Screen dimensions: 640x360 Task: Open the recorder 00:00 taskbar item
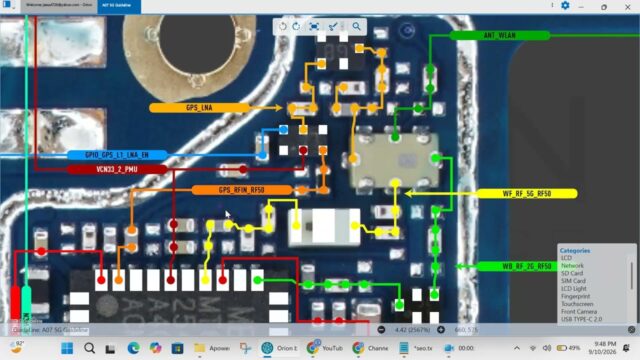coord(459,348)
